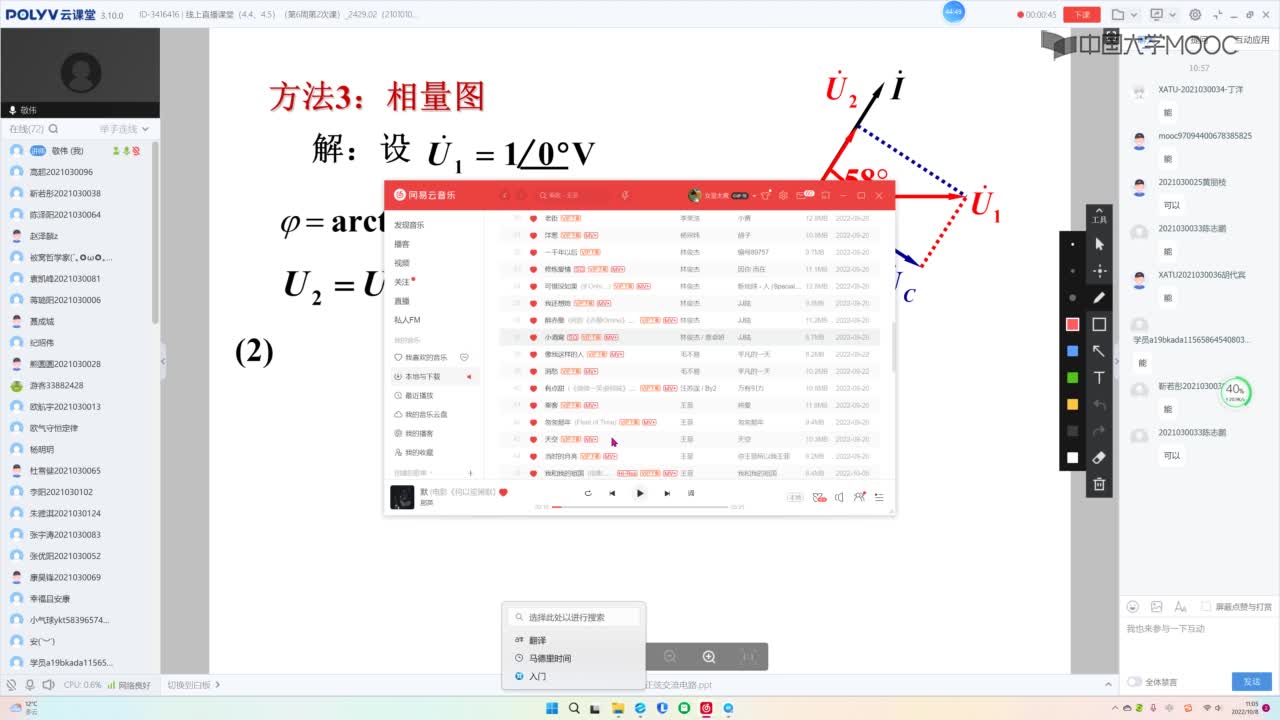Open the playlist queue icon in NetEase player
This screenshot has width=1280, height=720.
coord(879,497)
